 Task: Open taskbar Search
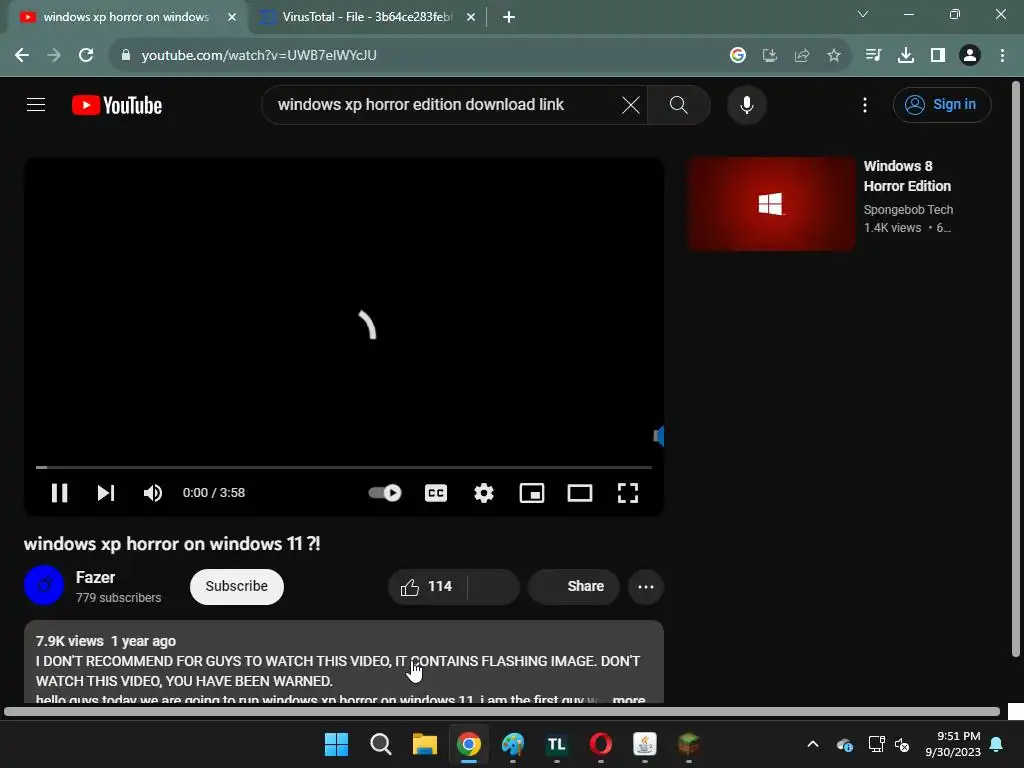(381, 744)
